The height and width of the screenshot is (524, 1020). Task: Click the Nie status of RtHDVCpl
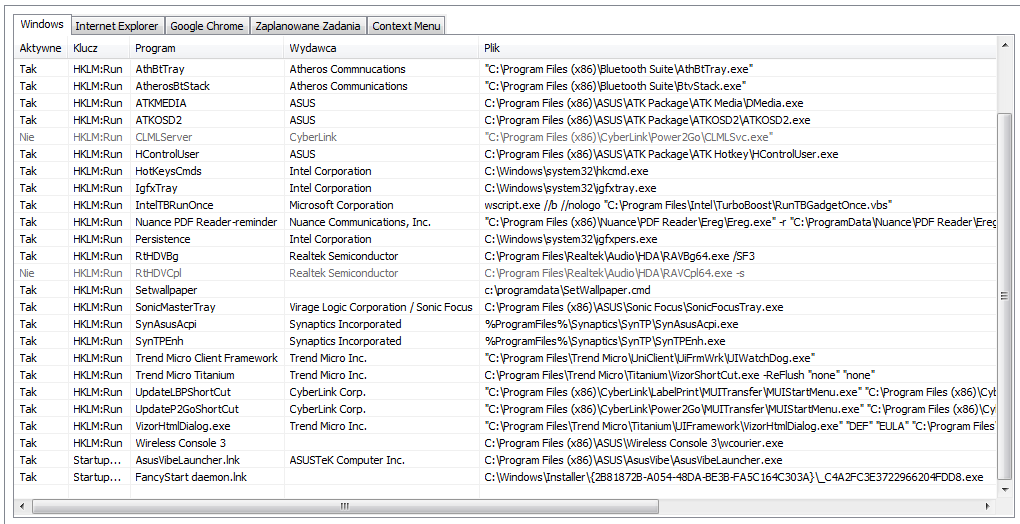pos(27,273)
